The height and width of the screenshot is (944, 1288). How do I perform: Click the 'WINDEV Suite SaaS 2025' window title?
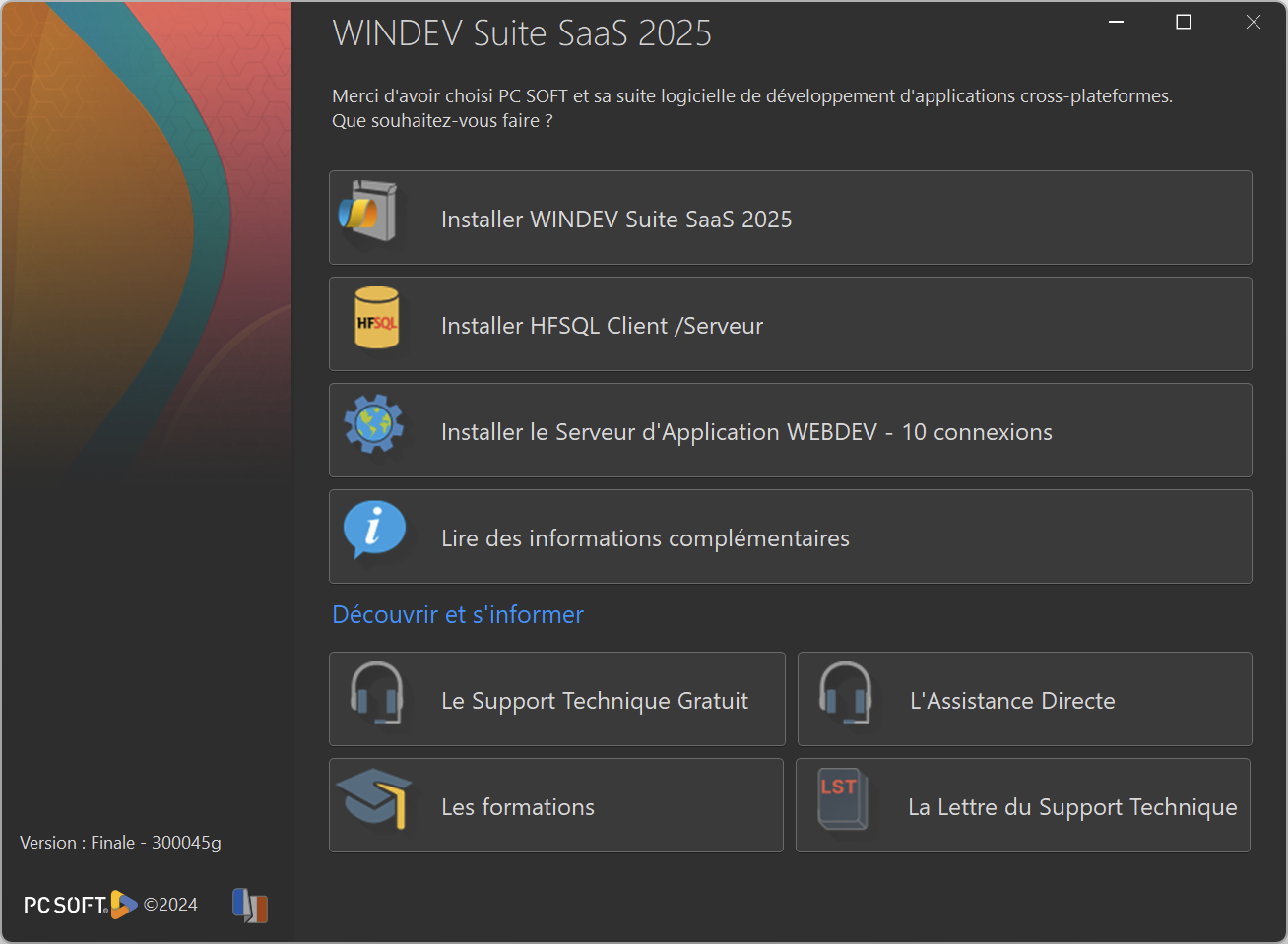tap(522, 33)
